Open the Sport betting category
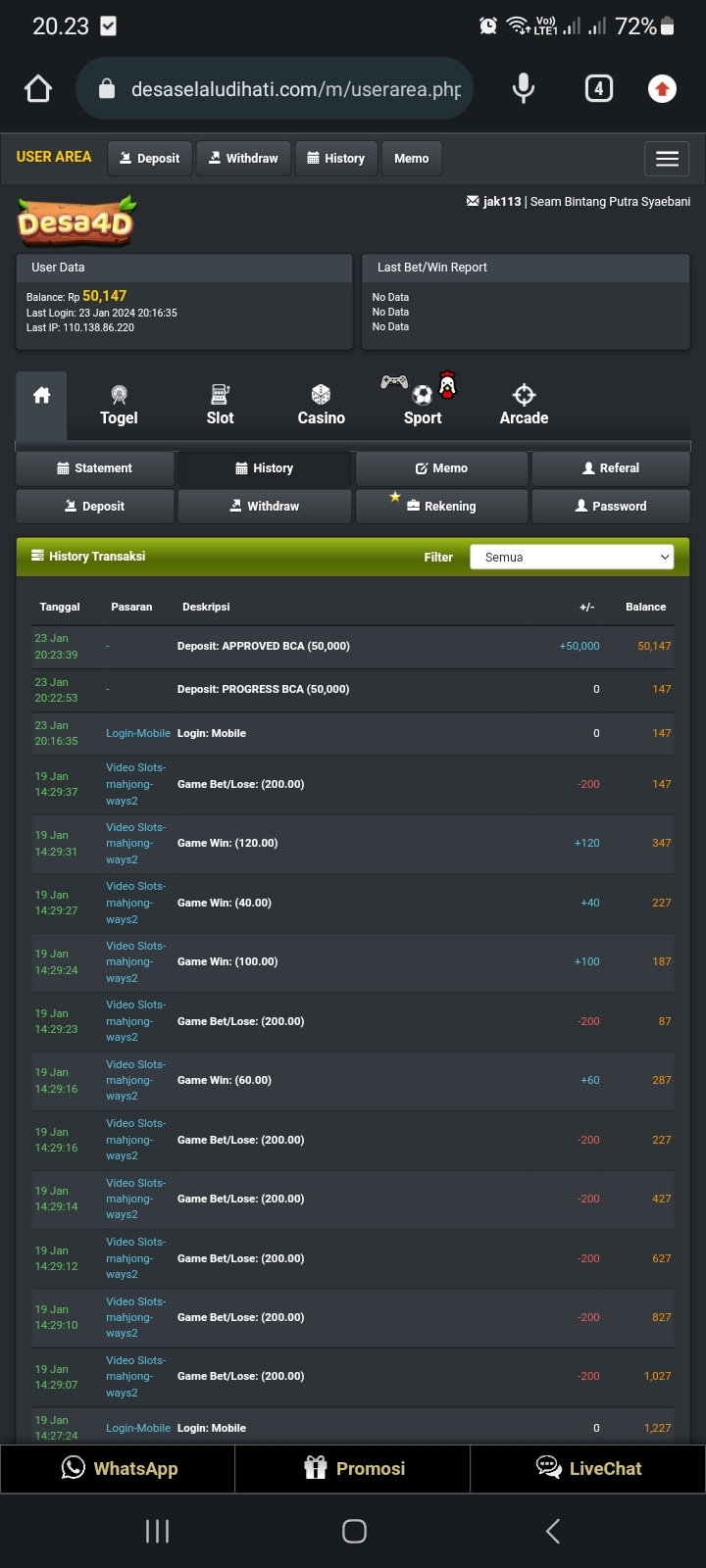706x1568 pixels. tap(423, 405)
